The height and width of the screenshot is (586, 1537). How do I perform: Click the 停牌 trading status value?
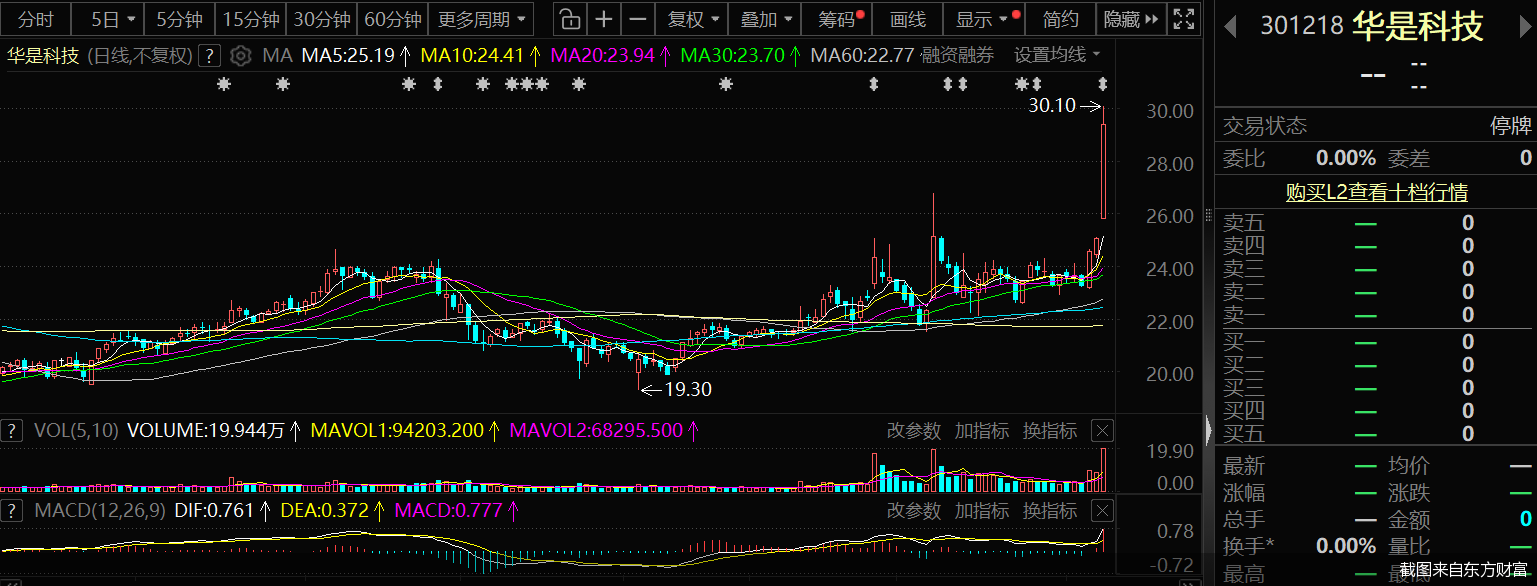pyautogui.click(x=1511, y=126)
